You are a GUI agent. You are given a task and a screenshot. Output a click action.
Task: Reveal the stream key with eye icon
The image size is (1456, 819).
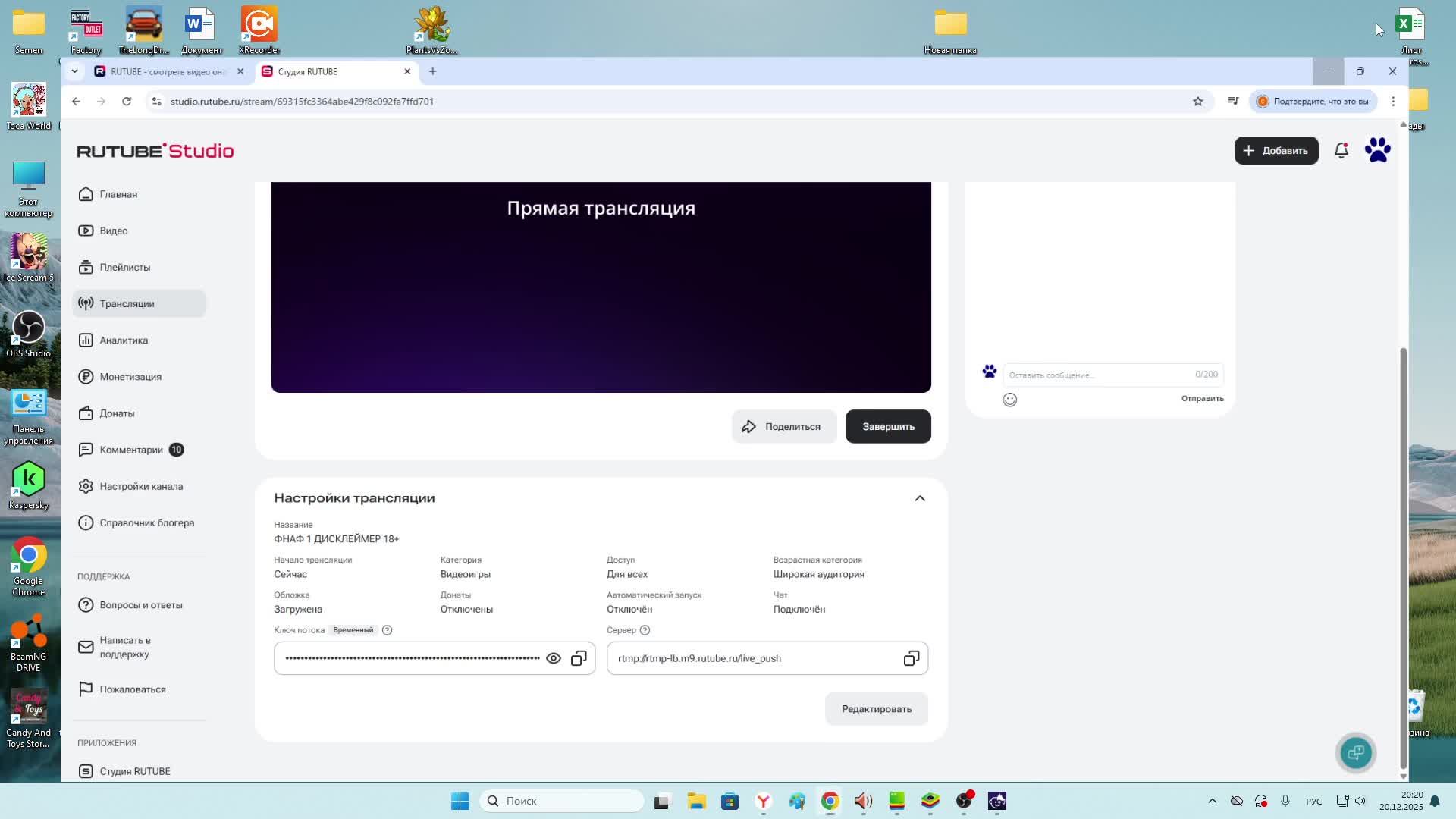click(x=554, y=658)
